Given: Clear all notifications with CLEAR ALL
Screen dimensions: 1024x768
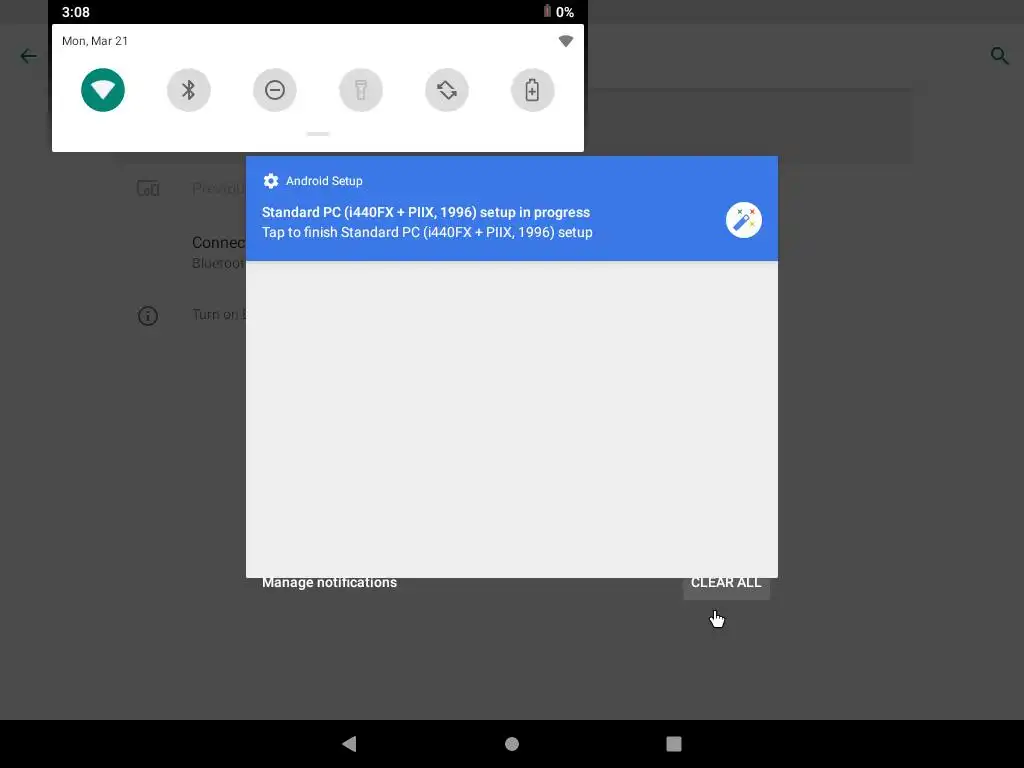Looking at the screenshot, I should point(726,583).
